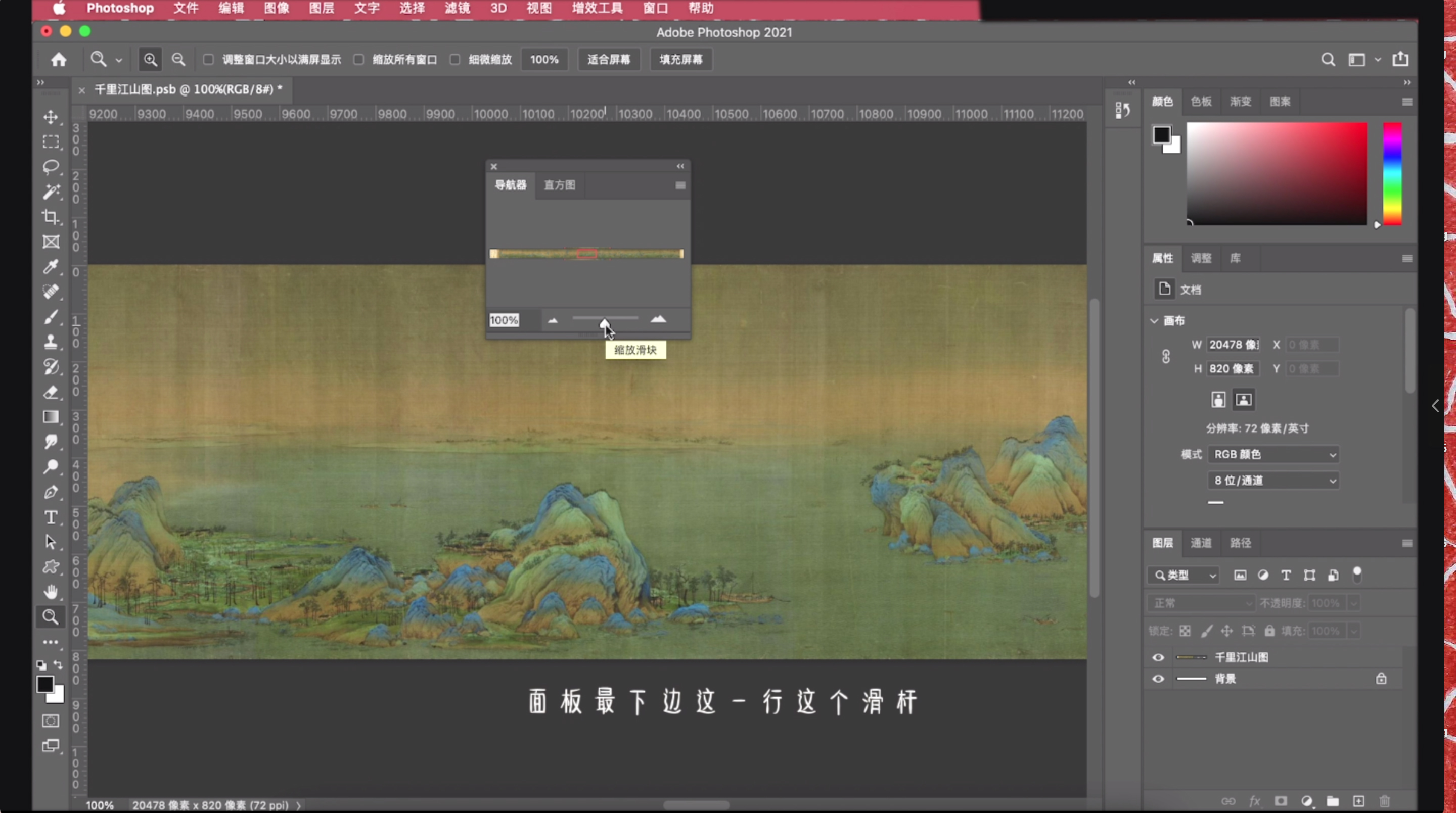Viewport: 1456px width, 813px height.
Task: Select the History Brush tool
Action: point(51,367)
